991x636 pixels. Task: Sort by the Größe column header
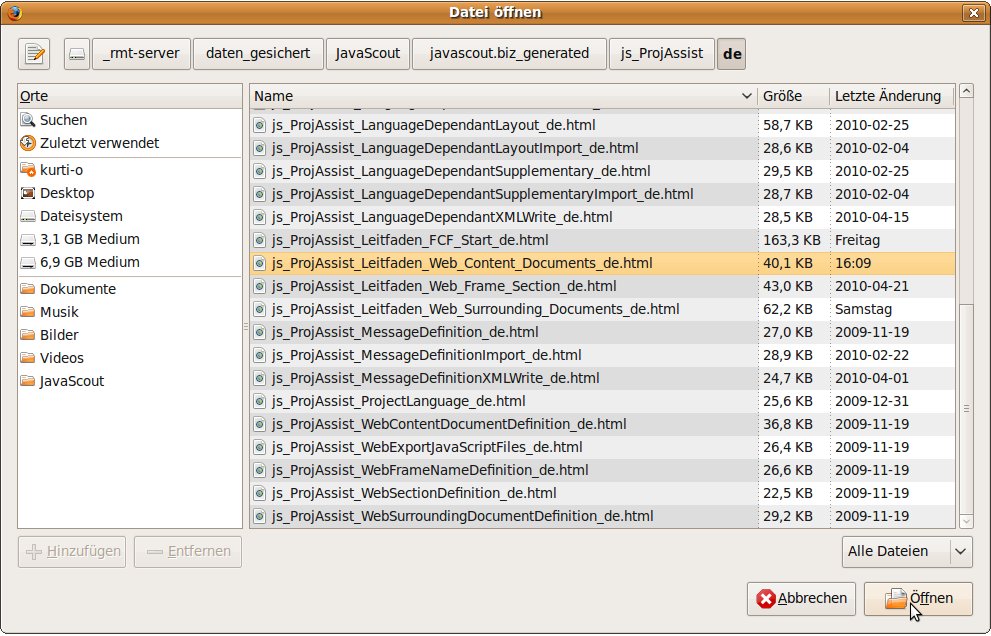point(792,96)
